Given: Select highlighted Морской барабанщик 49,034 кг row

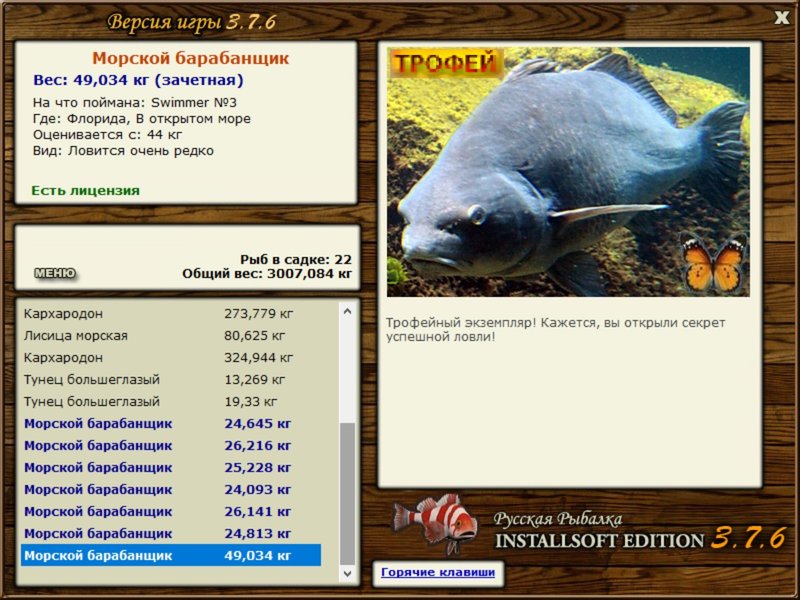Looking at the screenshot, I should [171, 555].
